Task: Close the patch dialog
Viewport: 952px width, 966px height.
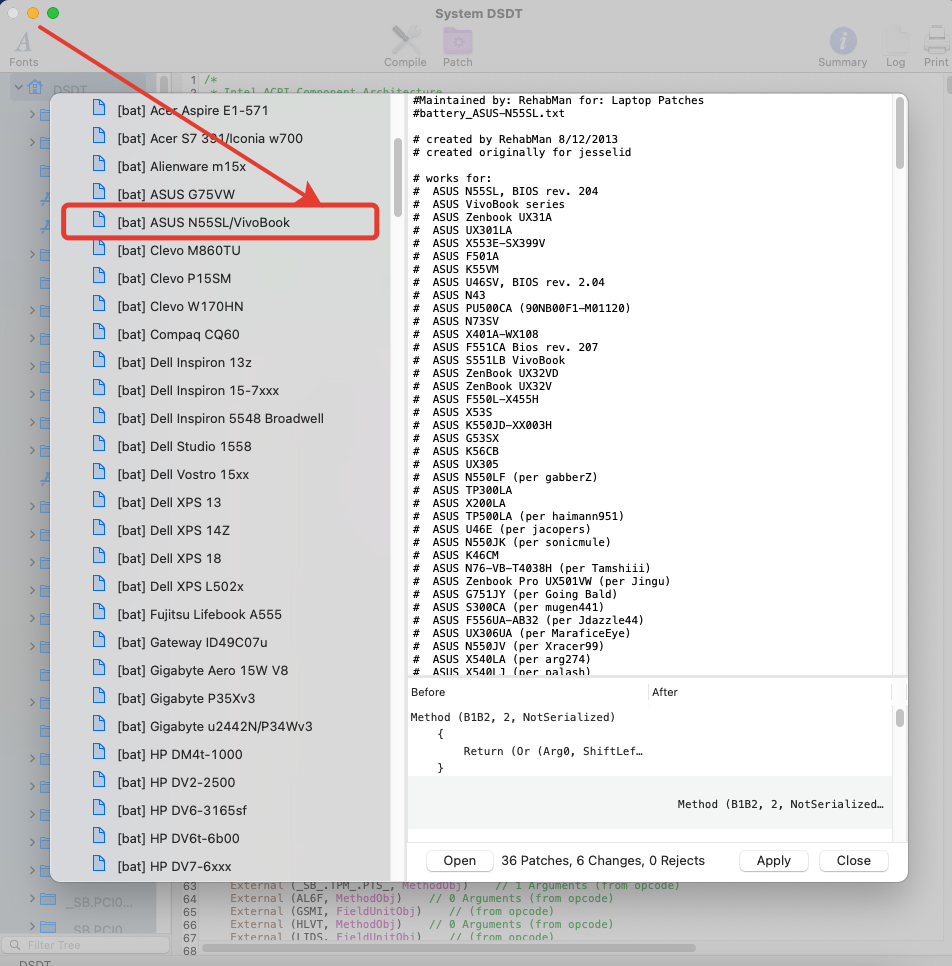Action: click(x=853, y=861)
